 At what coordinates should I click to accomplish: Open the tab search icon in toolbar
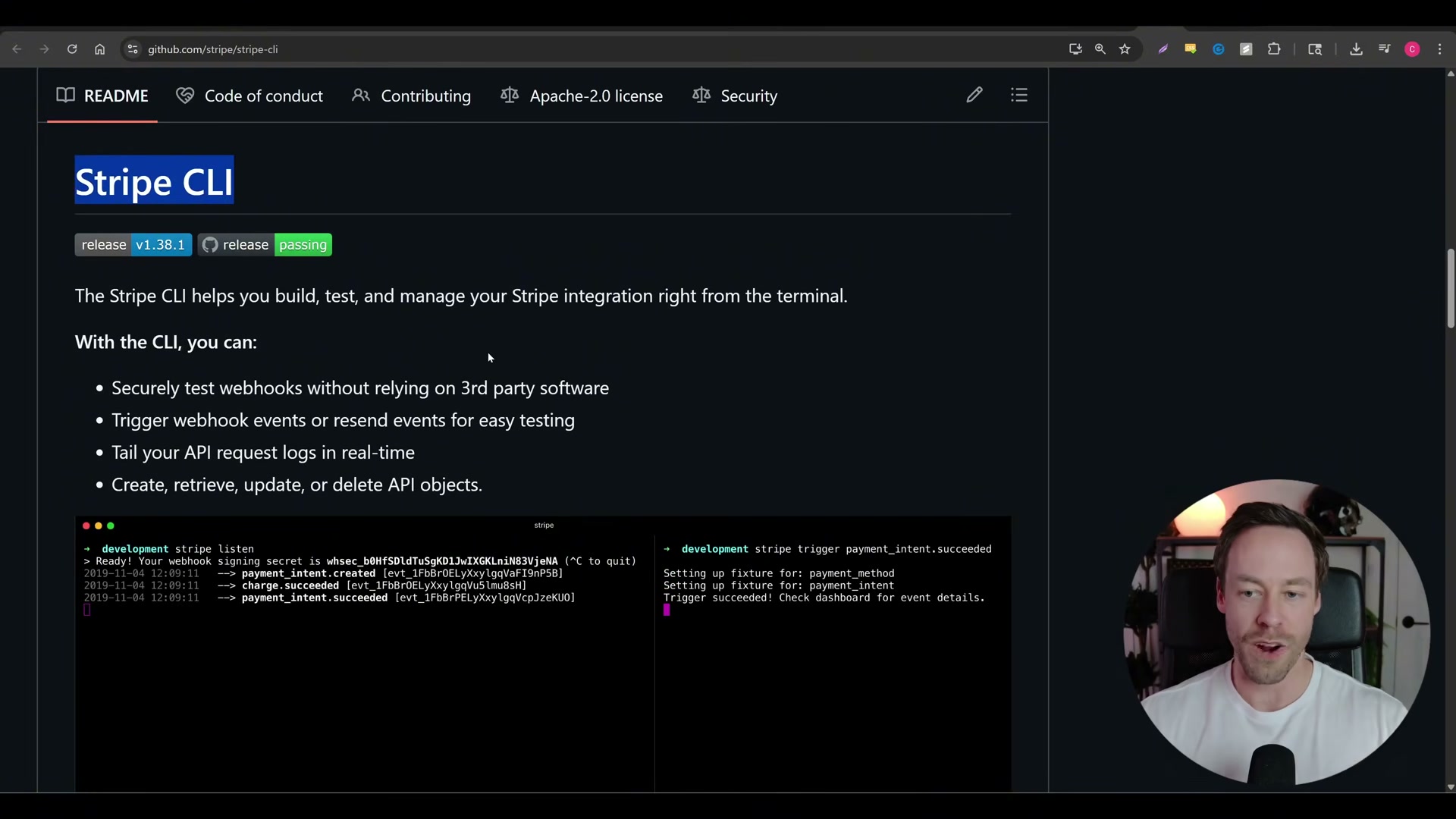[1315, 49]
